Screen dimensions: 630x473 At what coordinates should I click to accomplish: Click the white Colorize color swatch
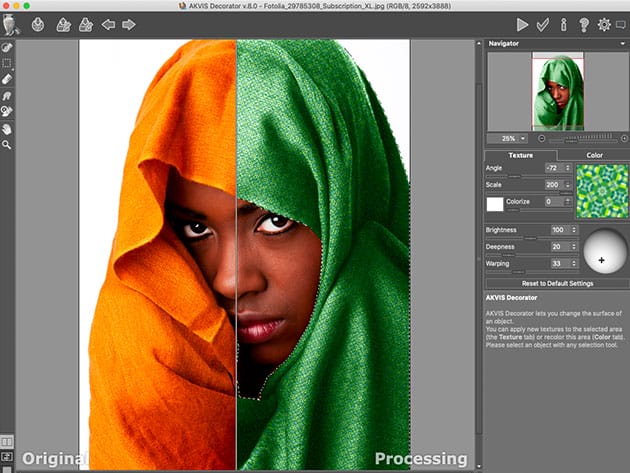tap(494, 203)
